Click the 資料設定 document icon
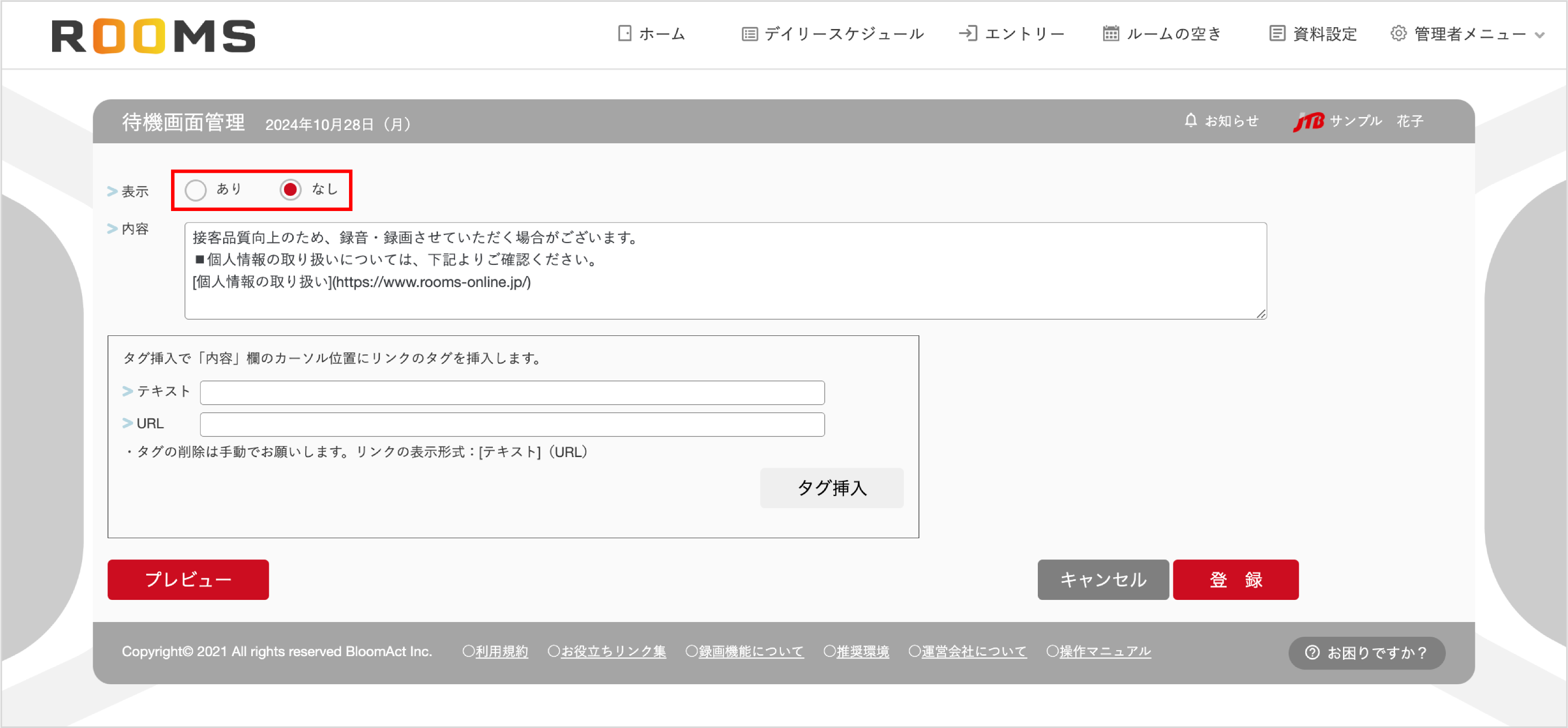The width and height of the screenshot is (1568, 728). [x=1277, y=34]
